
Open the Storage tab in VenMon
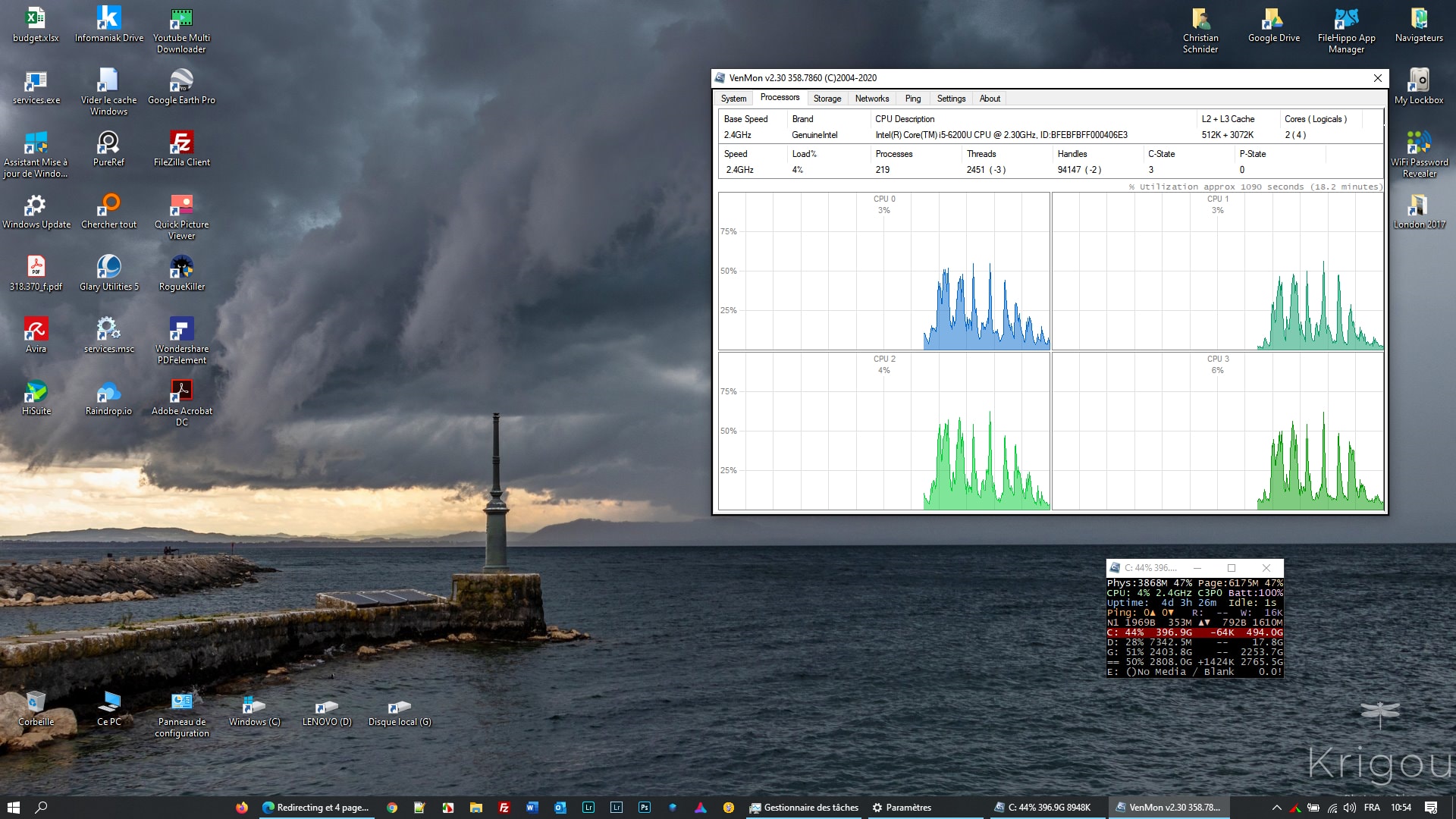tap(827, 99)
